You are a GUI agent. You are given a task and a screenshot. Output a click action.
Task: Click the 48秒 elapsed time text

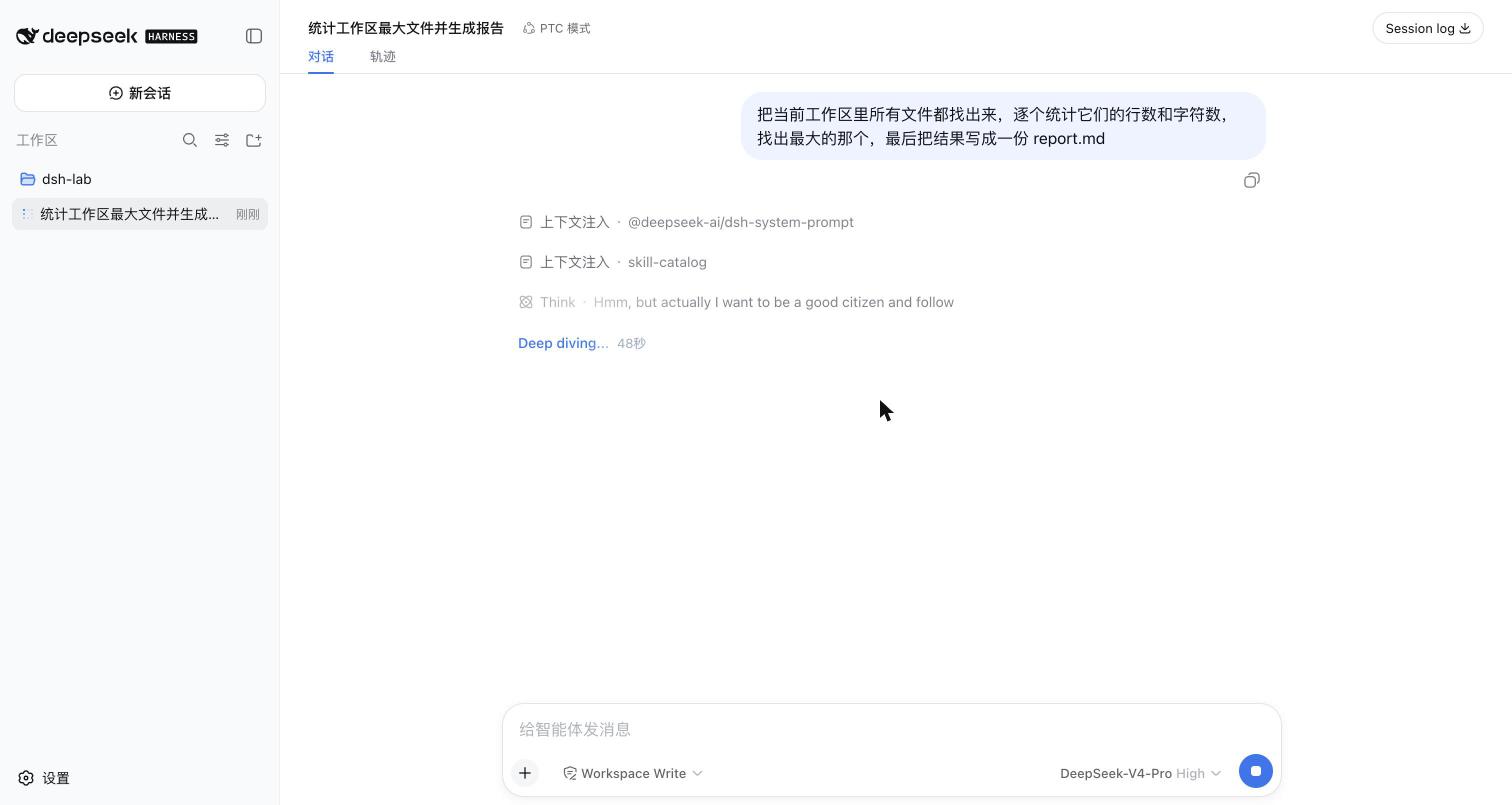[x=631, y=343]
